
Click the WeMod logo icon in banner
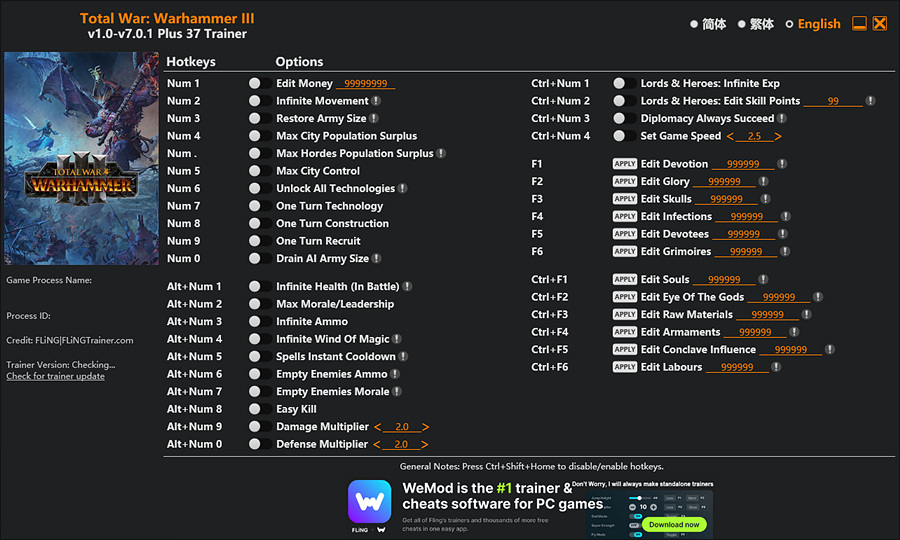369,501
